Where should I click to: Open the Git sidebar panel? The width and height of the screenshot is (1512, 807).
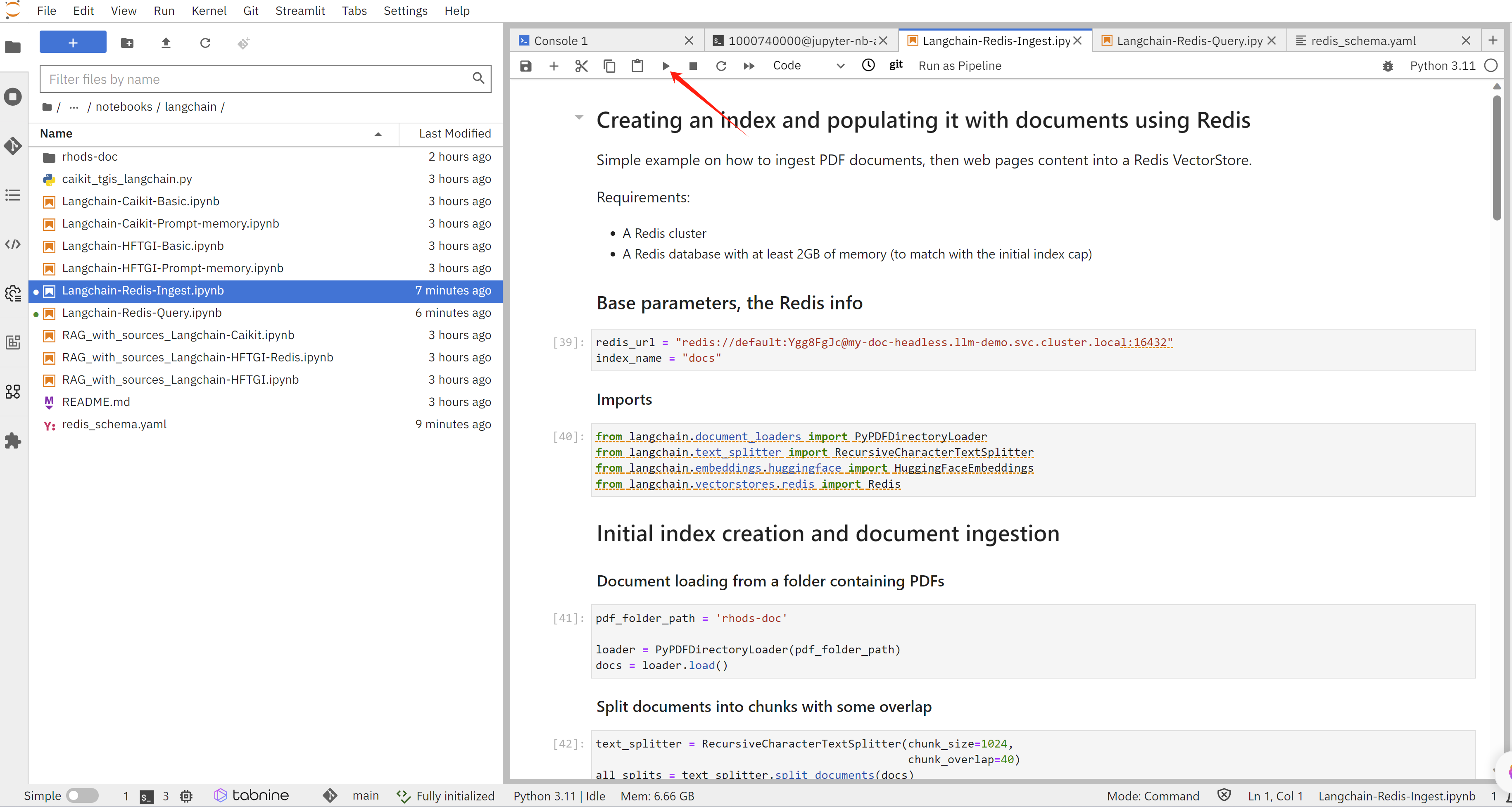pos(13,145)
